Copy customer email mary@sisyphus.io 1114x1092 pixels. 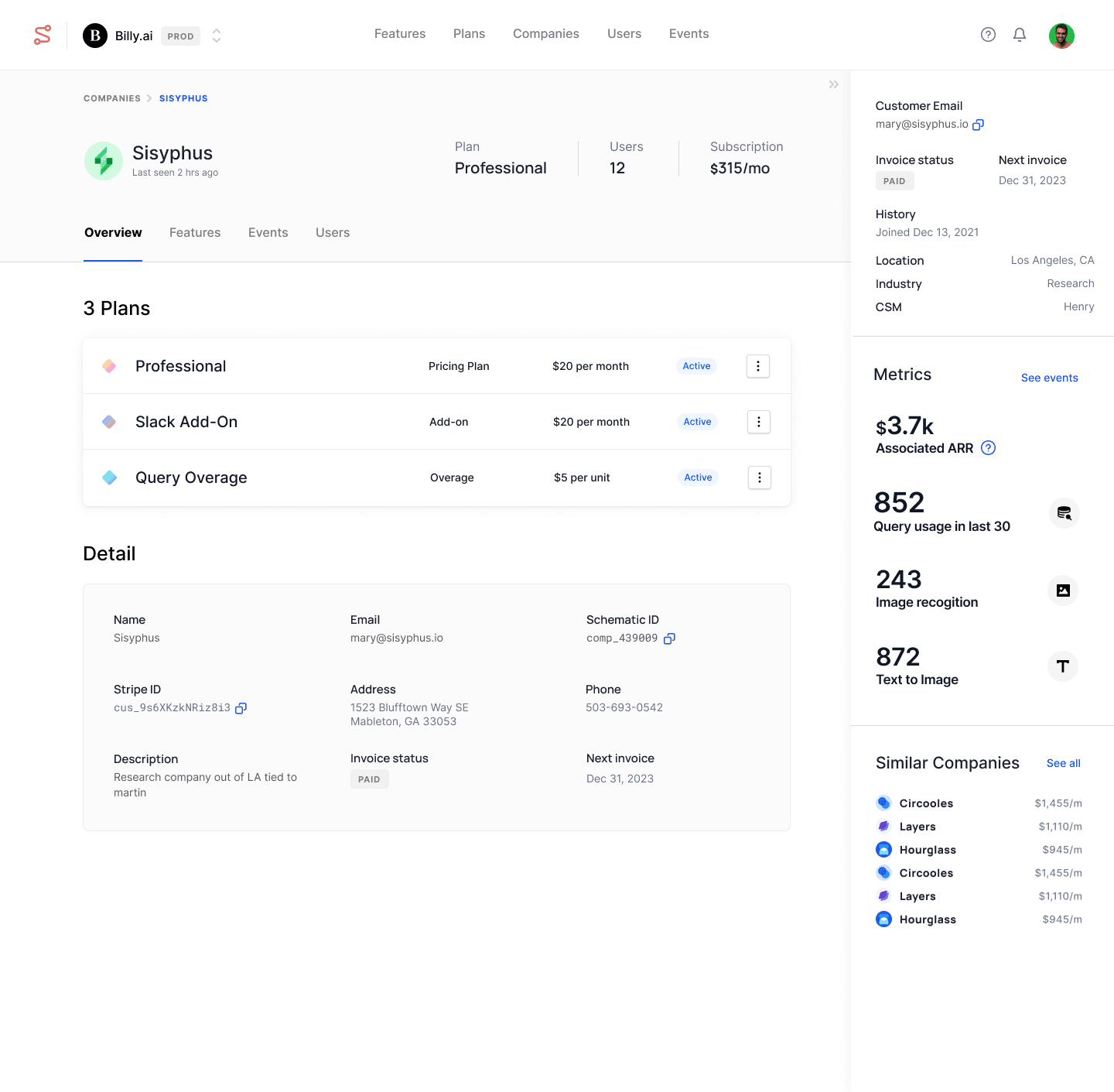(978, 125)
